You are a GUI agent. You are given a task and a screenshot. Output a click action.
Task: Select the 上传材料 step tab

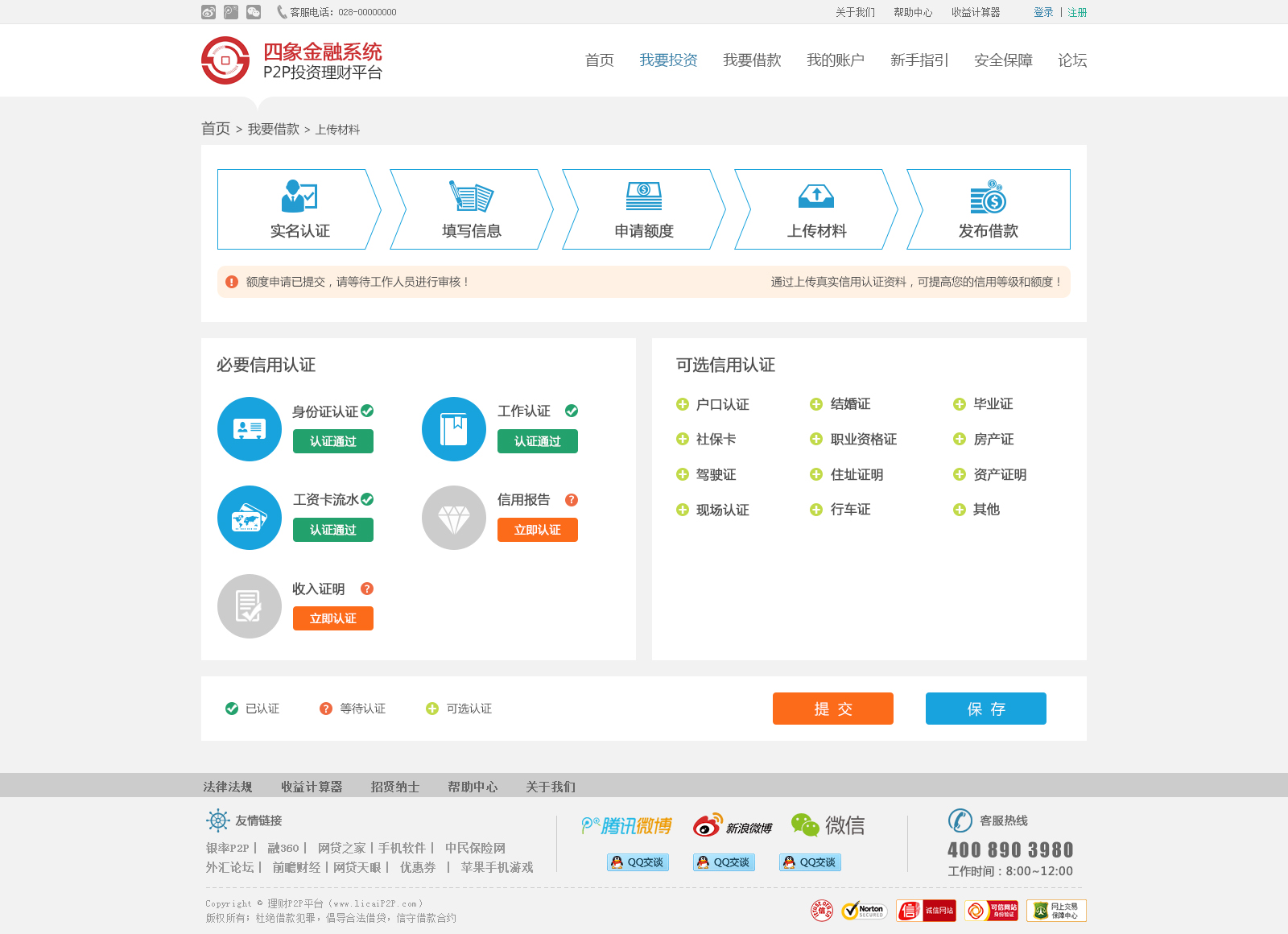pyautogui.click(x=816, y=209)
